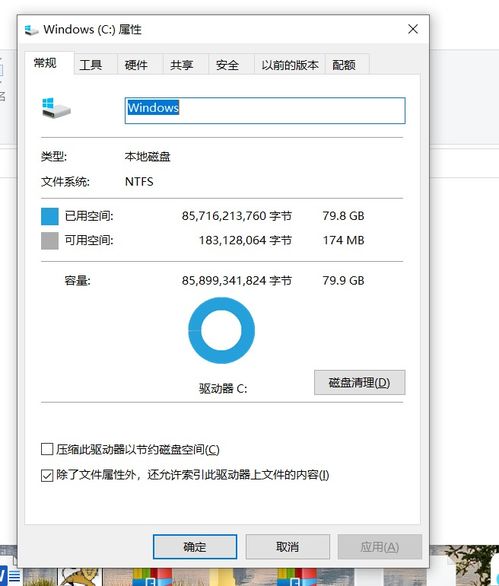Click the 本地磁盘 type value

point(148,156)
